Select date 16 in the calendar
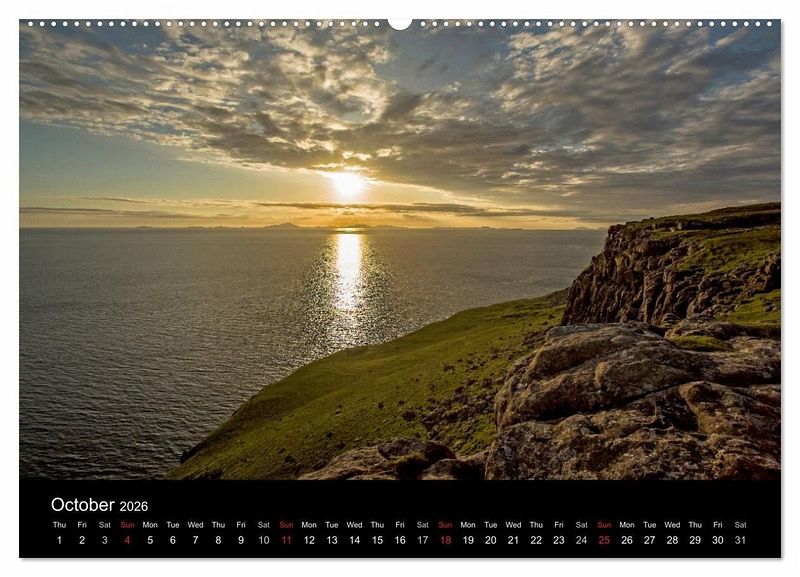Viewport: 800px width, 577px height. (x=400, y=540)
